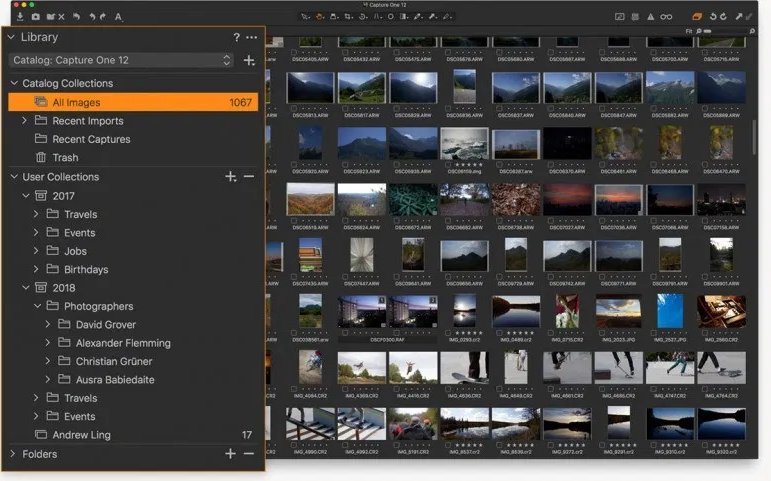The width and height of the screenshot is (771, 481).
Task: Click the Rotate Right icon
Action: (x=723, y=17)
